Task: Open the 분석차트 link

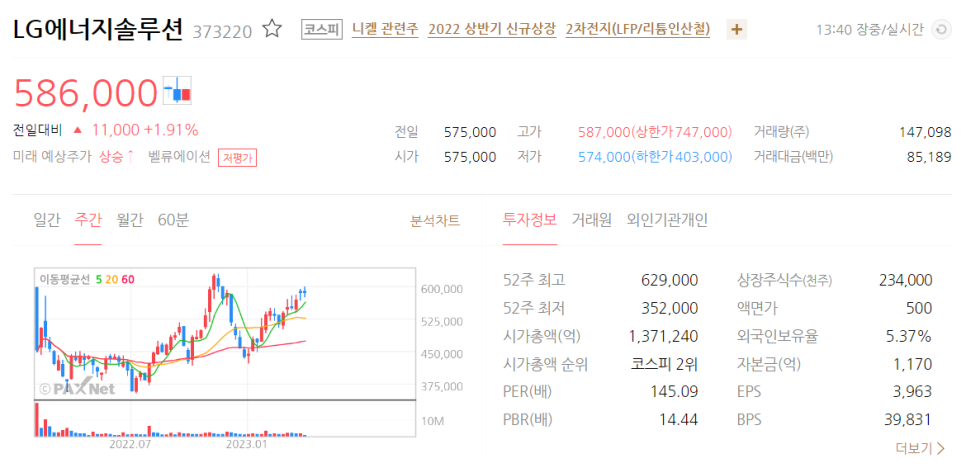Action: [x=435, y=220]
